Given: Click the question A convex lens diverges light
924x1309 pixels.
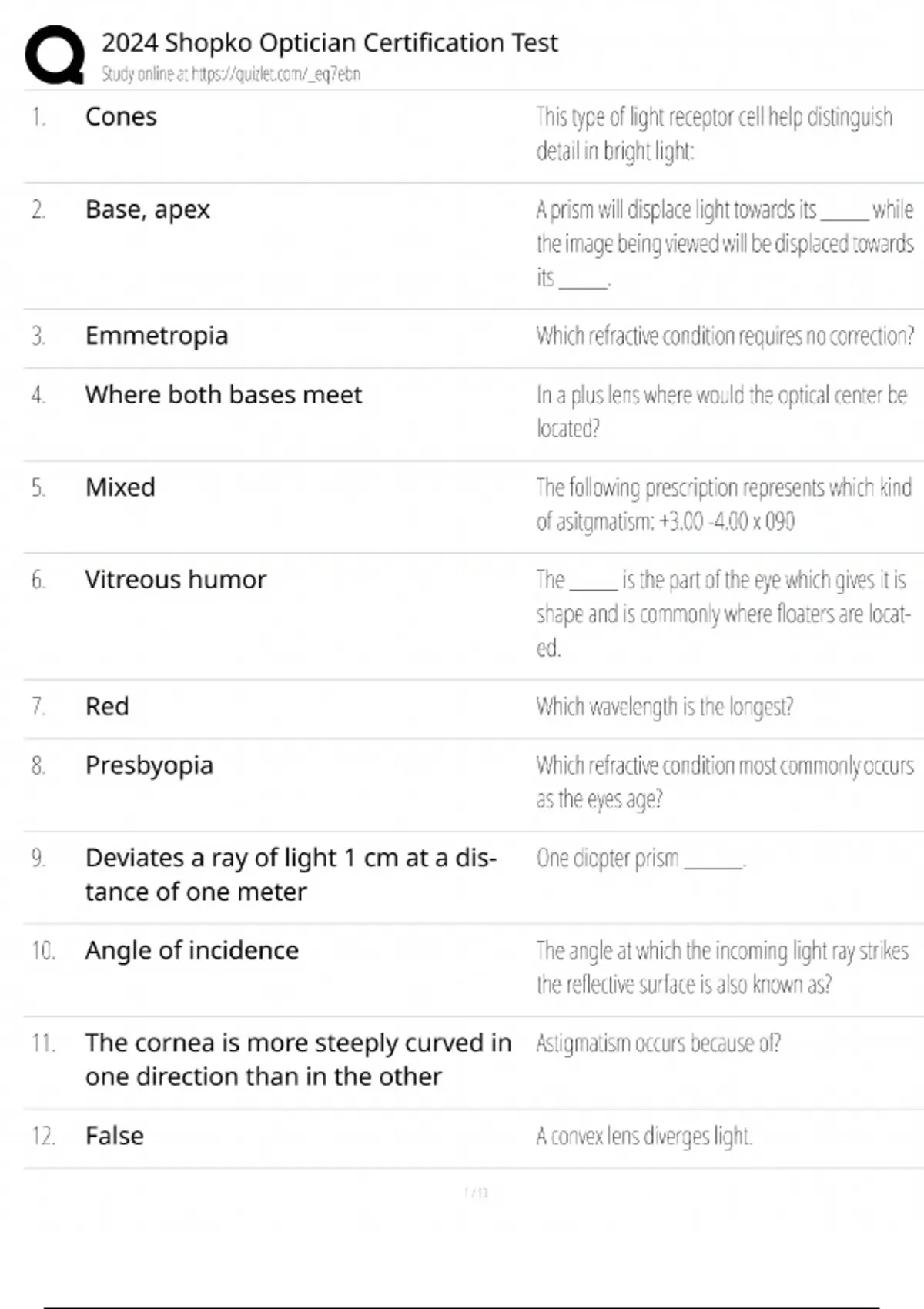Looking at the screenshot, I should (644, 1136).
